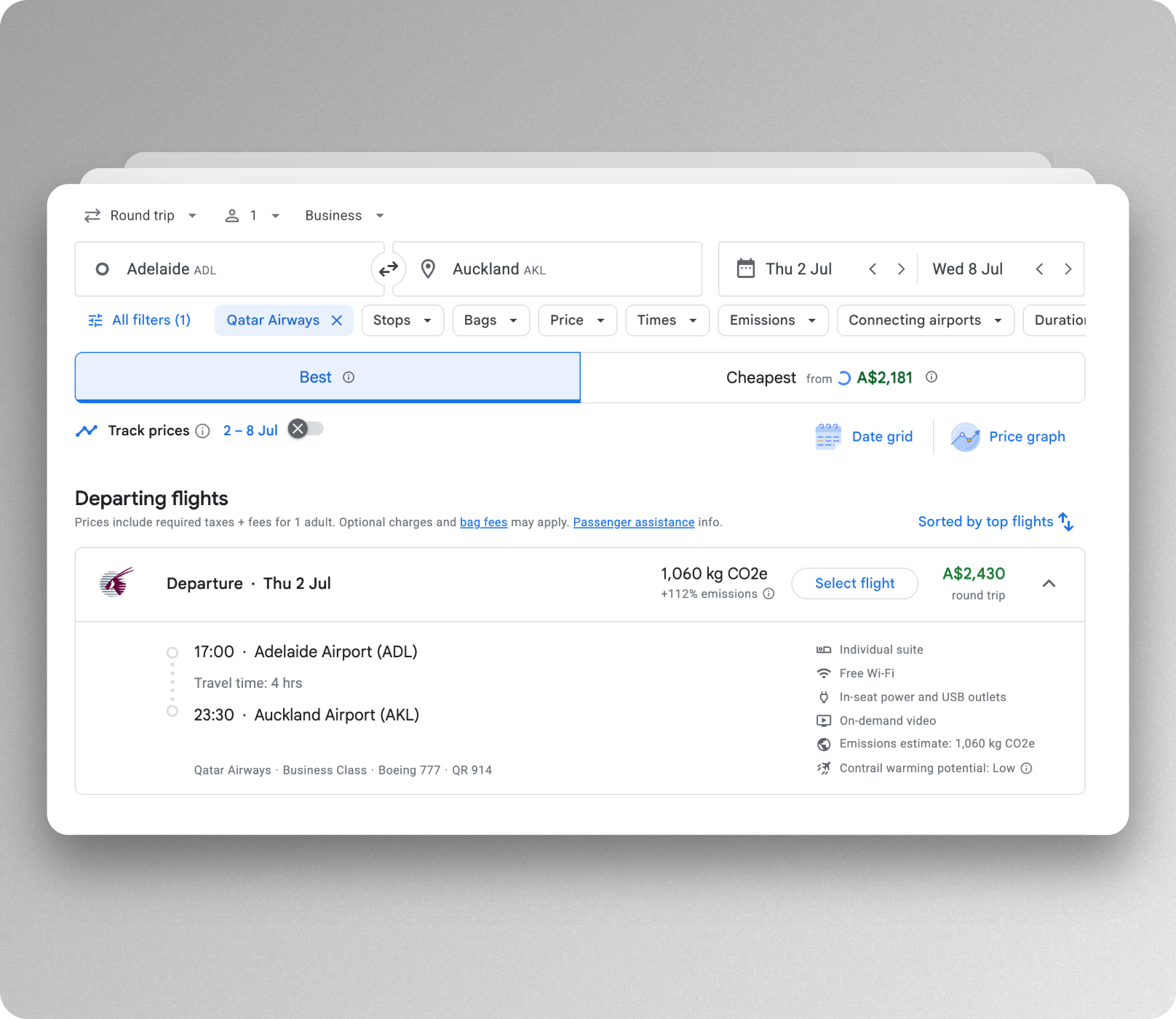Open the Date grid

[x=865, y=437]
